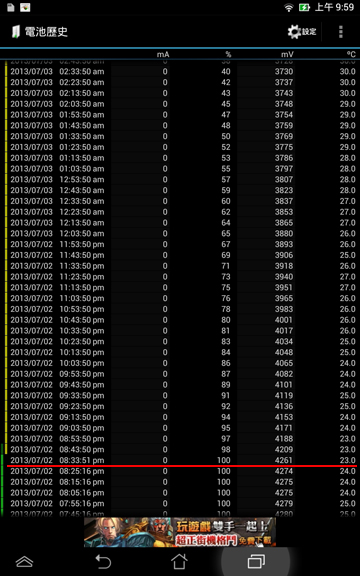Tap the mA column header
Image resolution: width=360 pixels, height=576 pixels.
coord(163,54)
